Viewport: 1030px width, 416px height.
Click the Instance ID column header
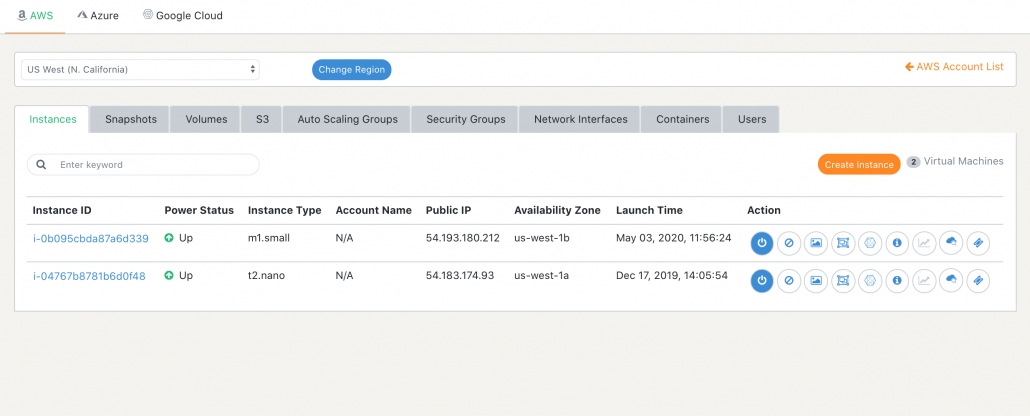click(x=62, y=210)
